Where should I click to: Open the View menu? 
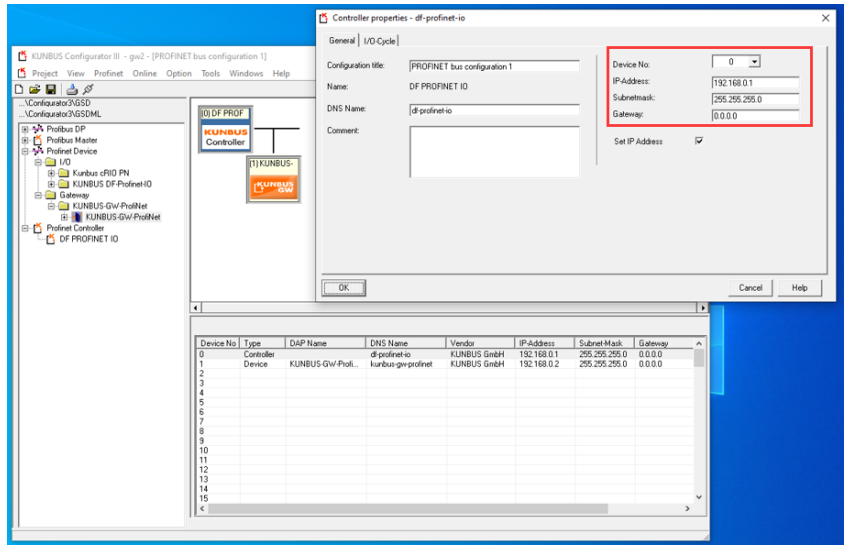coord(76,73)
